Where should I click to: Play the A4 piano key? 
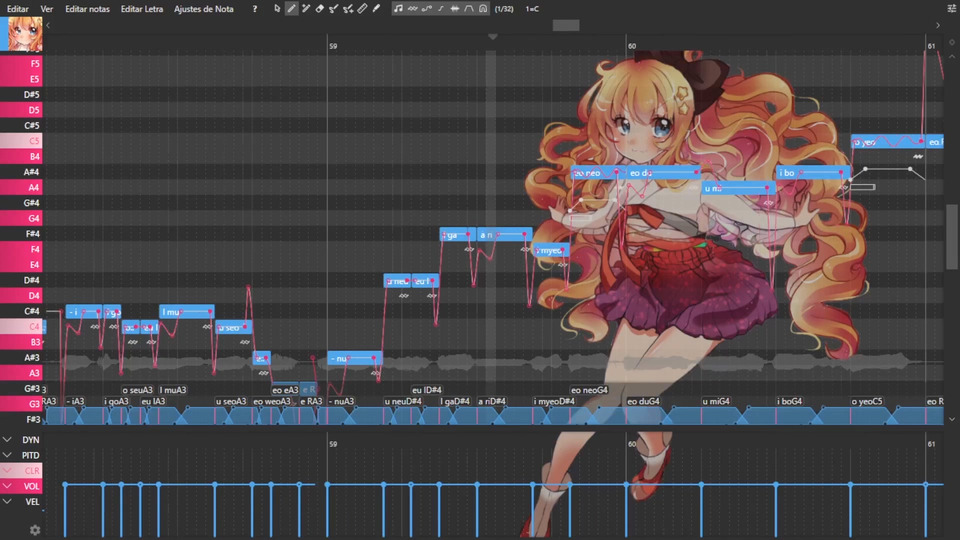(21, 187)
